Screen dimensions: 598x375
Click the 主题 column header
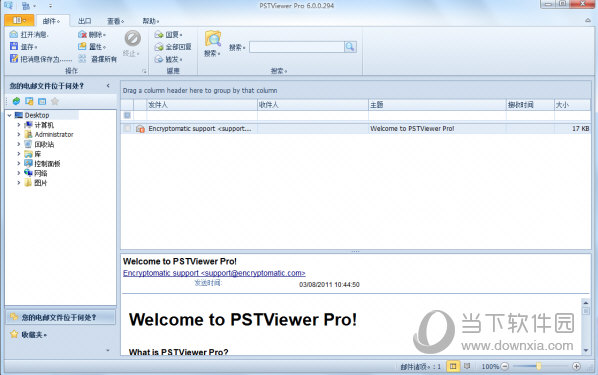pos(437,105)
